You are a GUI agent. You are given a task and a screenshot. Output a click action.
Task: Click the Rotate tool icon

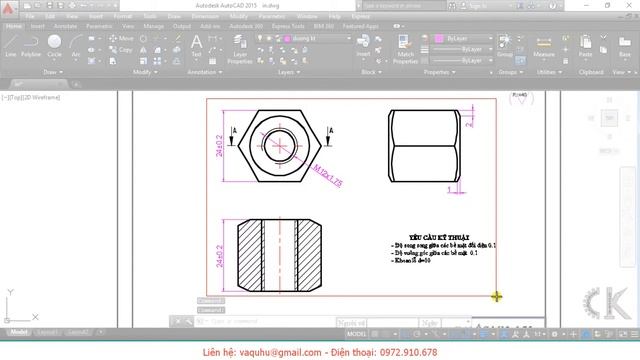(x=143, y=39)
